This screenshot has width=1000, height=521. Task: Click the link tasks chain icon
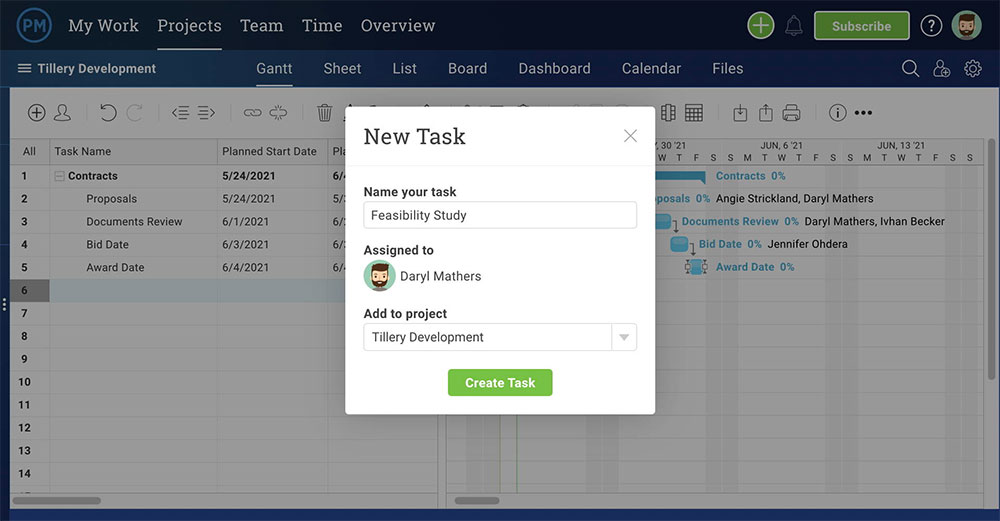tap(253, 113)
